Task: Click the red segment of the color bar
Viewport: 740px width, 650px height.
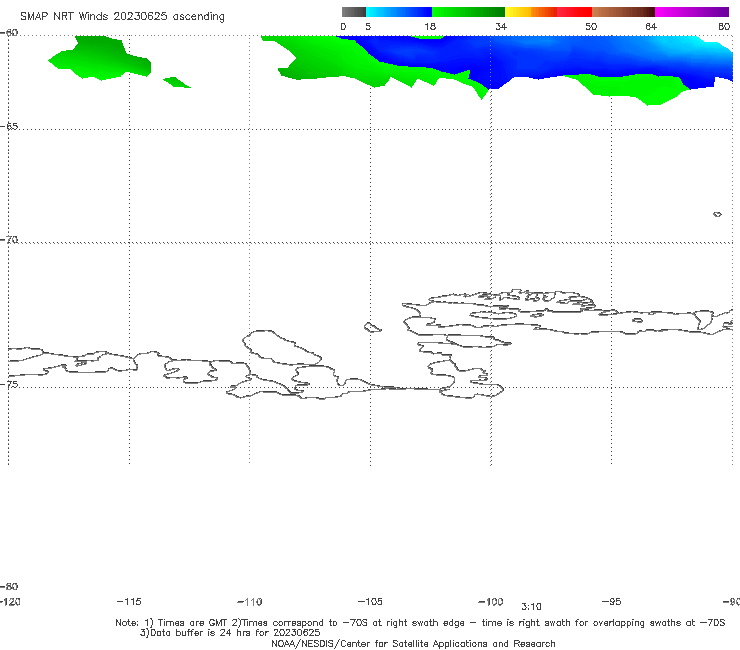Action: tap(574, 12)
